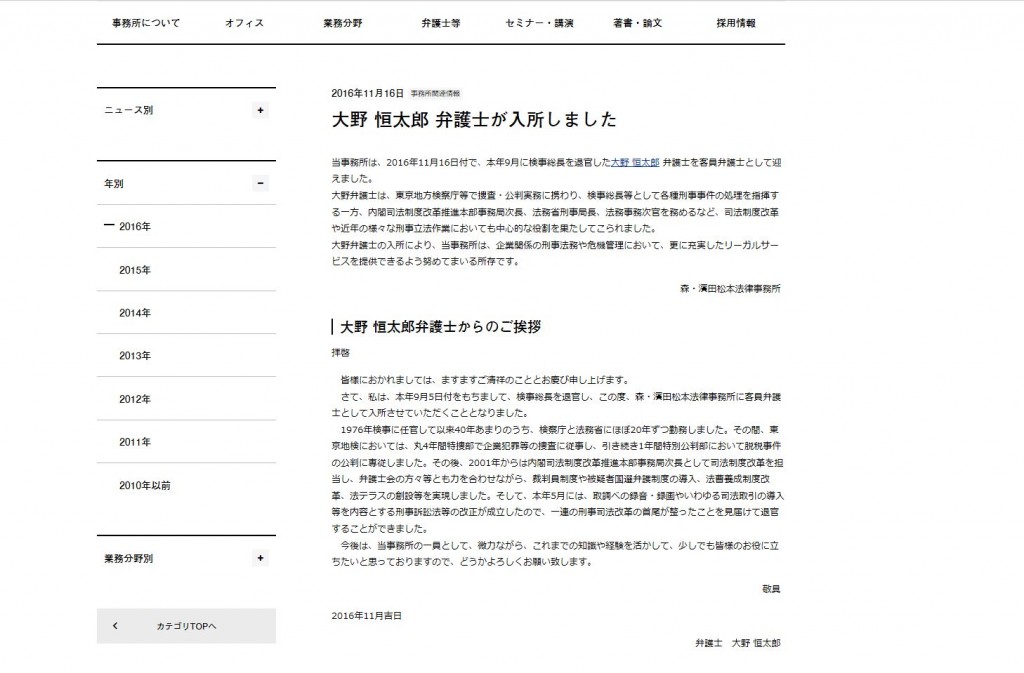Open the 事務所について menu
Viewport: 1024px width, 673px height.
click(x=146, y=23)
